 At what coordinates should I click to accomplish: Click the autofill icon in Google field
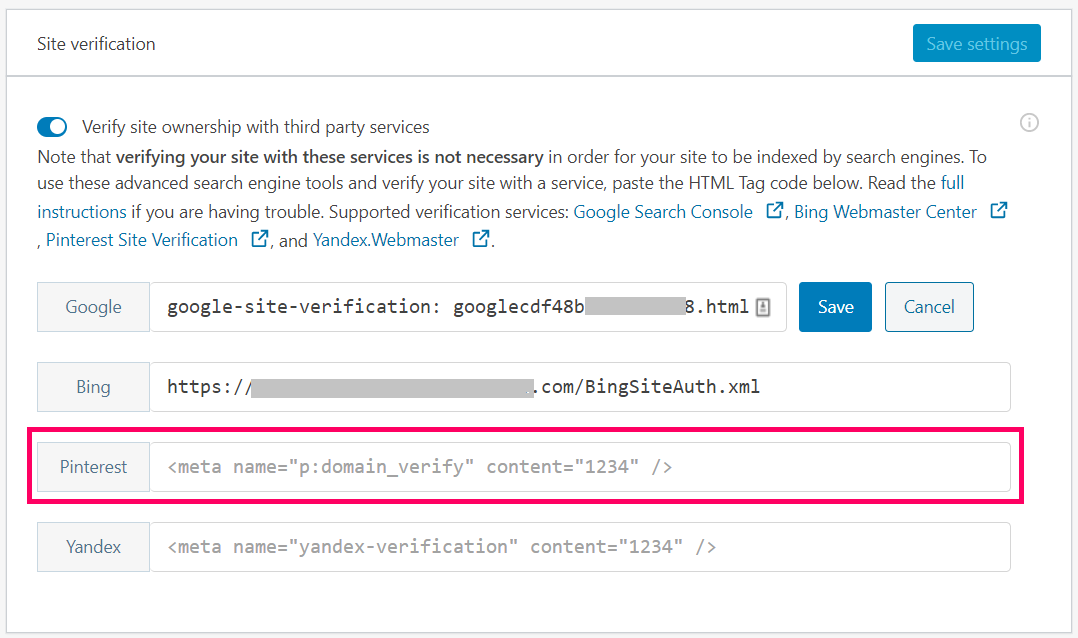point(762,307)
